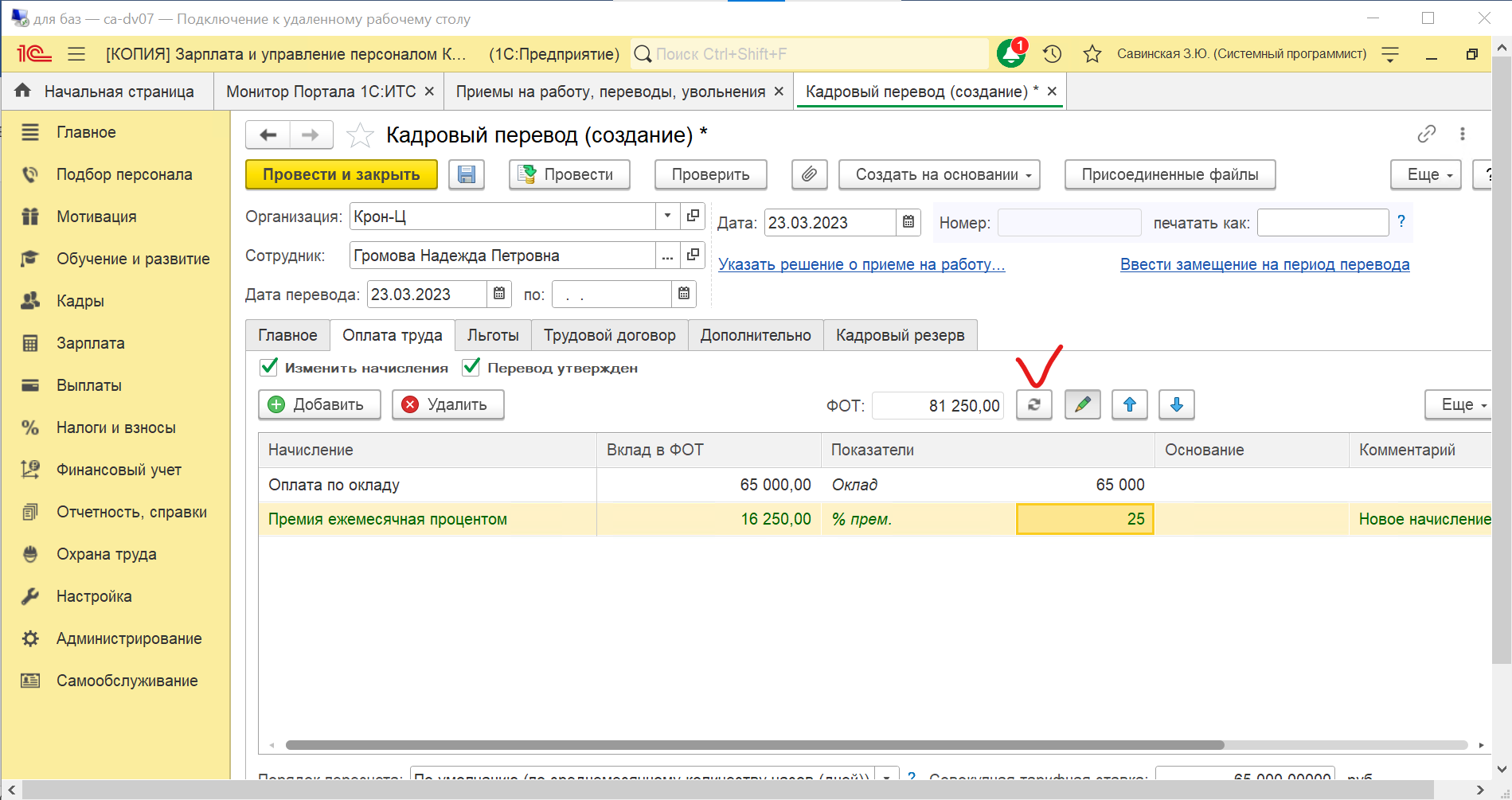Move accrual up with blue arrow
The image size is (1512, 800).
1129,404
